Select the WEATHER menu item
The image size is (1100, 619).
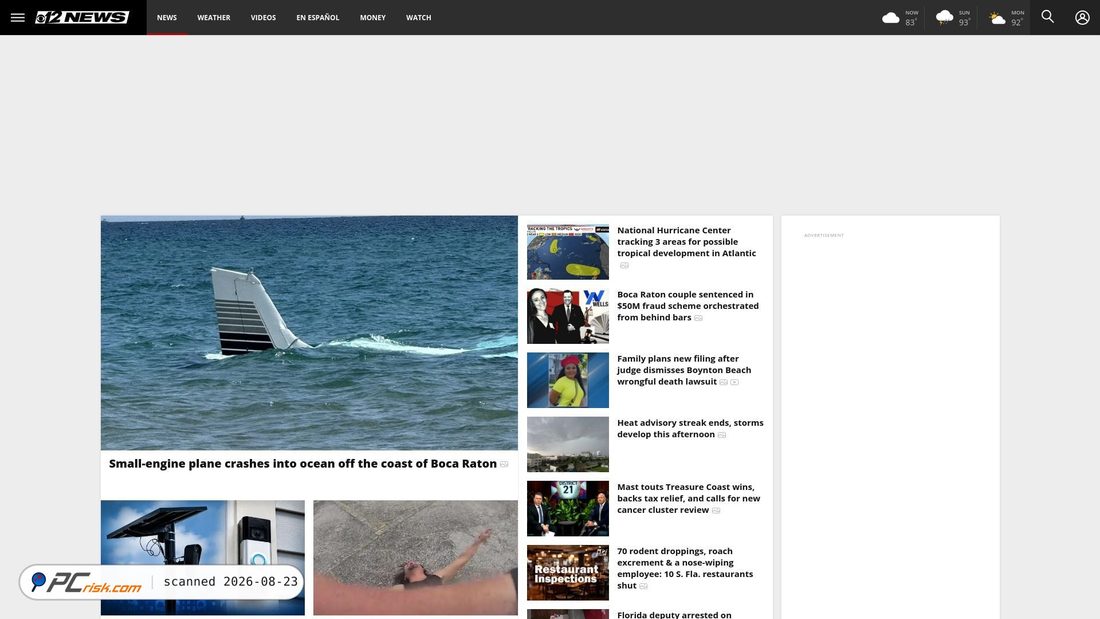[213, 18]
